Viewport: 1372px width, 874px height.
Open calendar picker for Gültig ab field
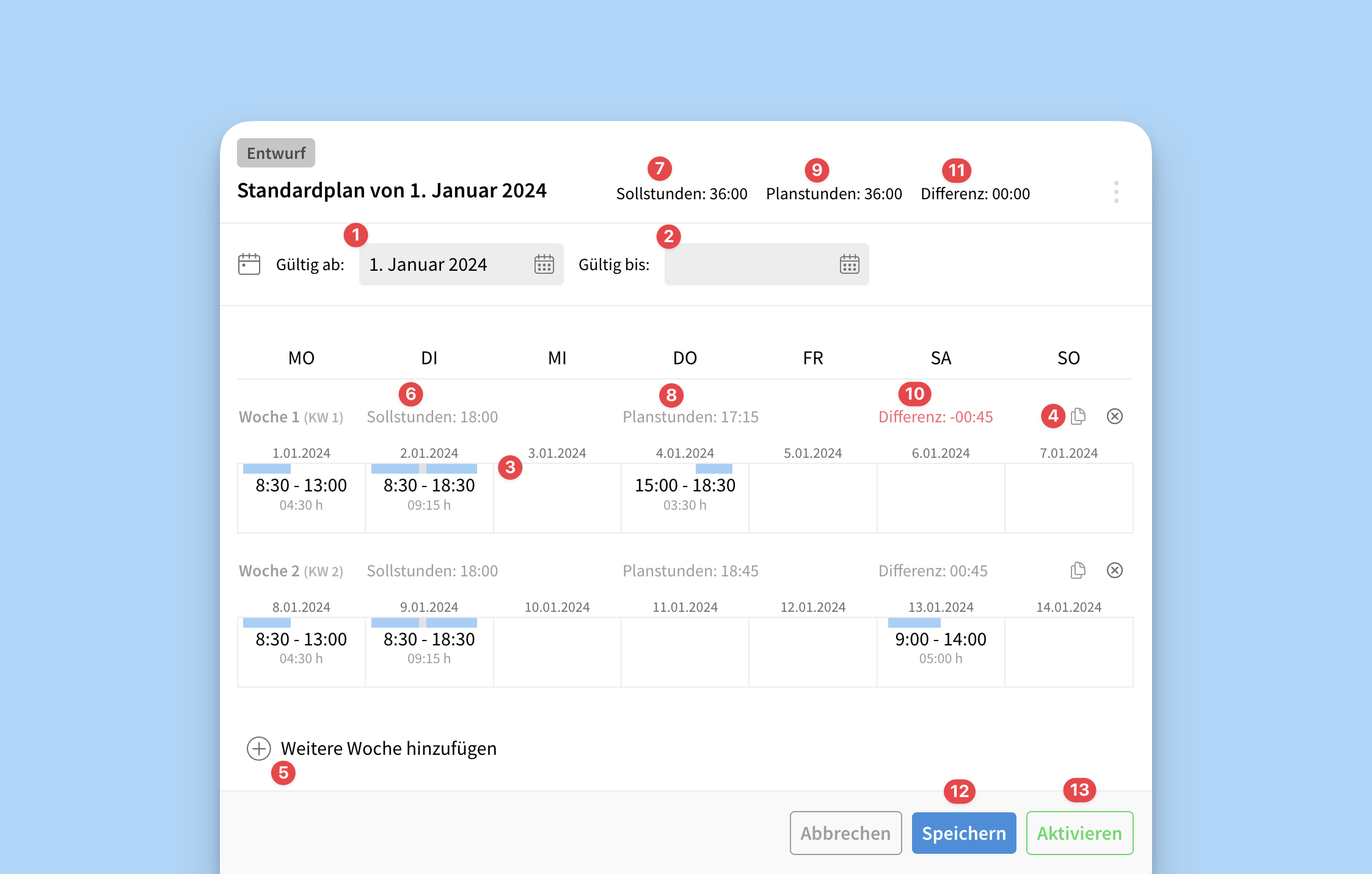pos(544,265)
